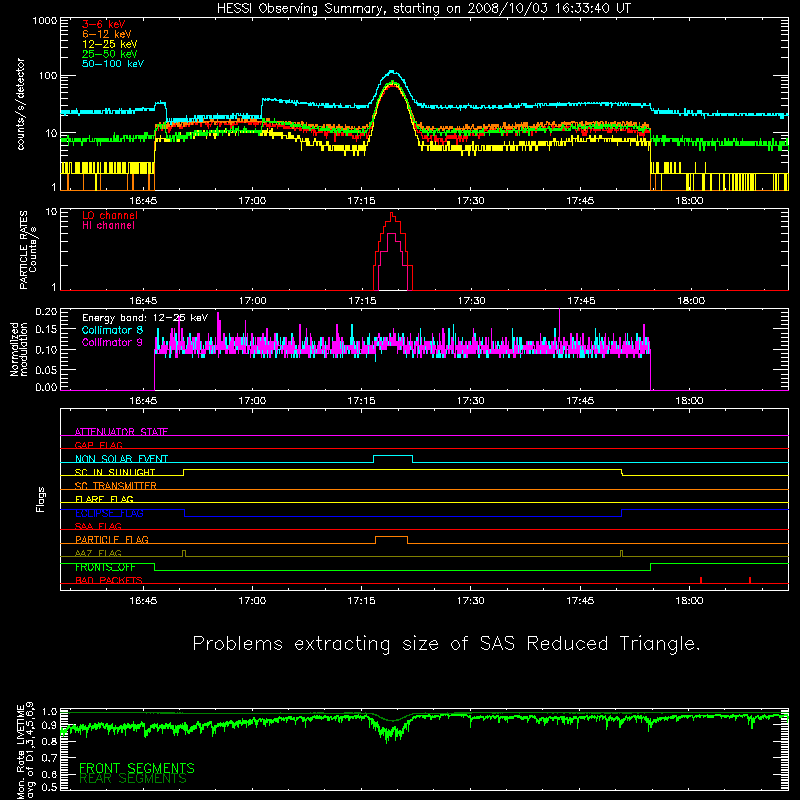Select the FRONT SEGMENTS legend label
This screenshot has height=800, width=800.
pyautogui.click(x=137, y=768)
